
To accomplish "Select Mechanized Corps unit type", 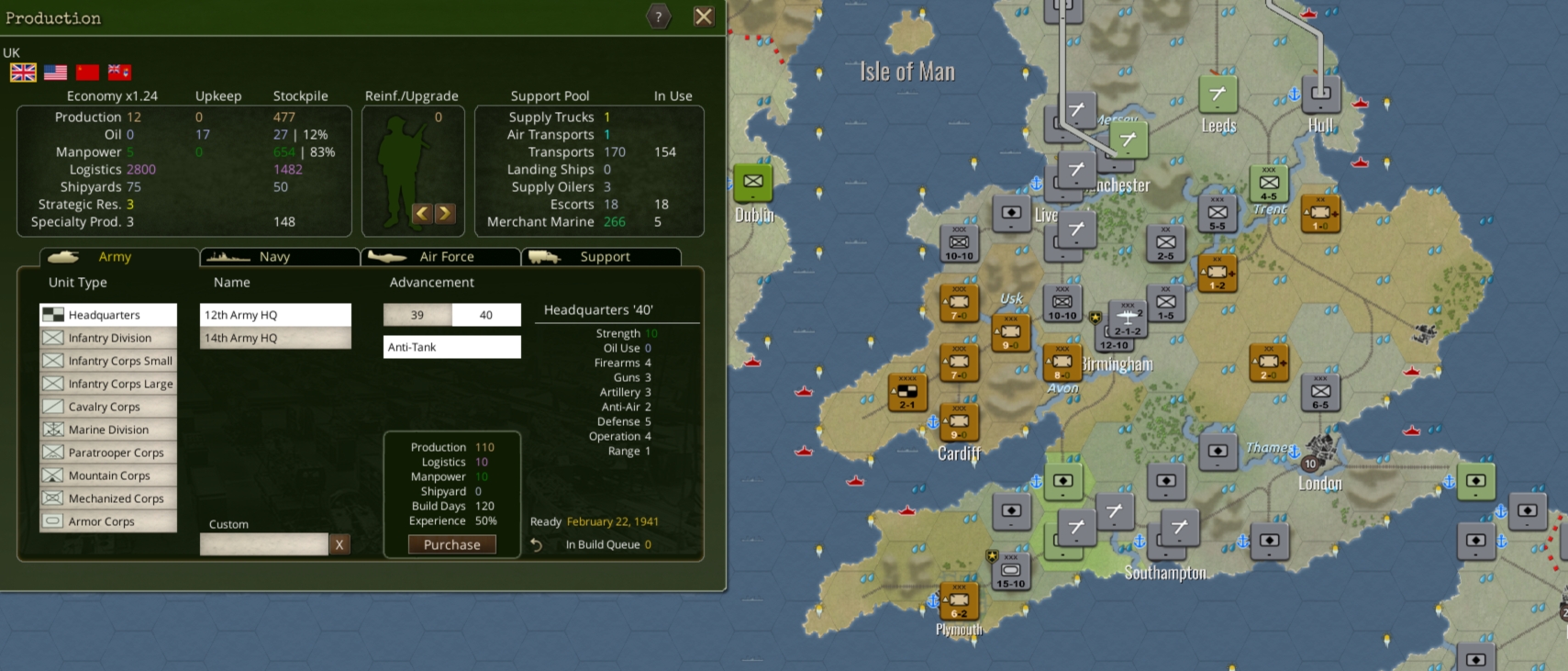I will [x=108, y=498].
